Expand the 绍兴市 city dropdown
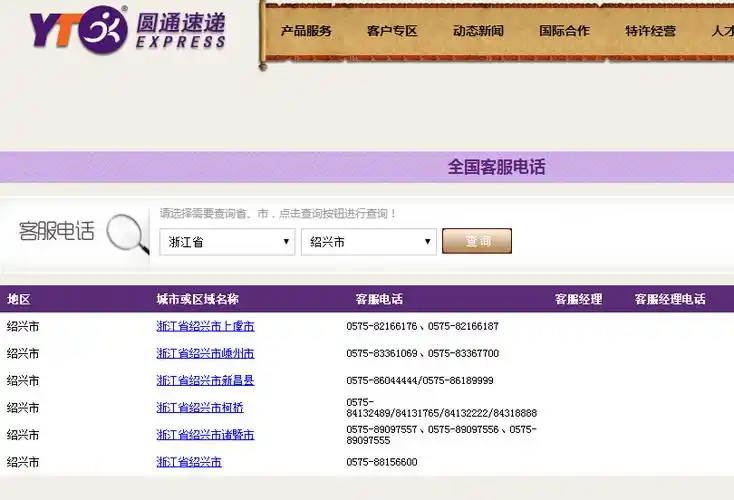 pyautogui.click(x=369, y=242)
